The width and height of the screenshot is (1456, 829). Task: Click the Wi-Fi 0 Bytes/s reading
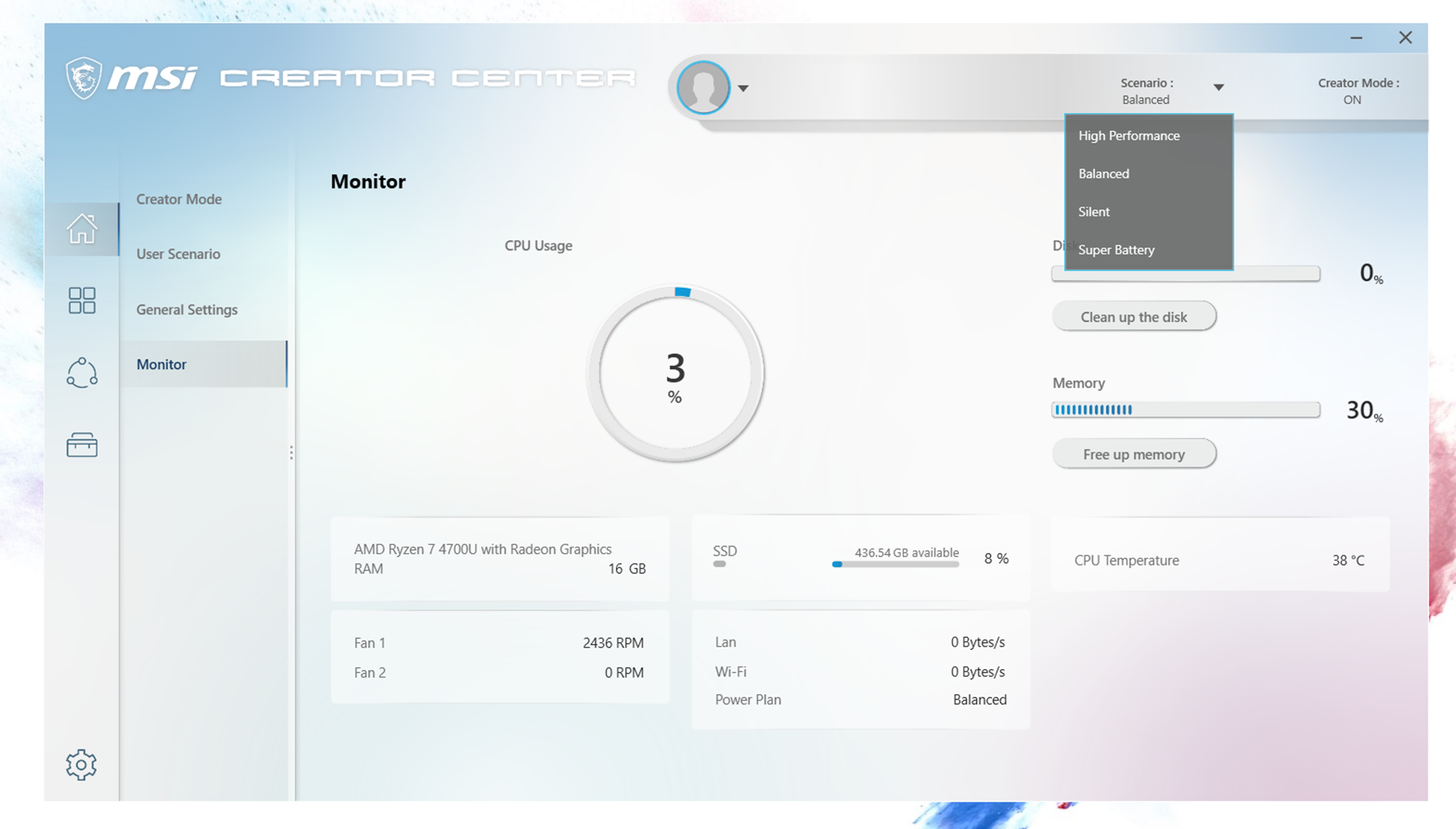977,672
